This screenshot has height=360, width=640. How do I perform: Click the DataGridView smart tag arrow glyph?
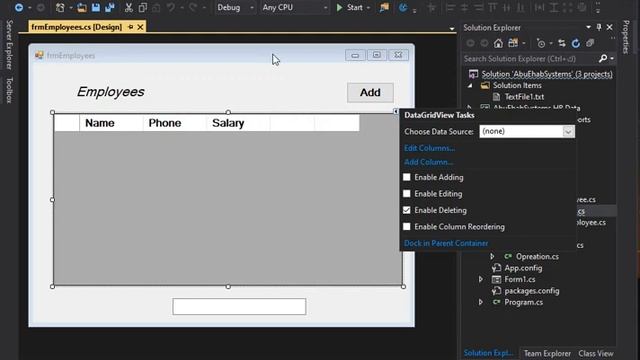pyautogui.click(x=396, y=111)
